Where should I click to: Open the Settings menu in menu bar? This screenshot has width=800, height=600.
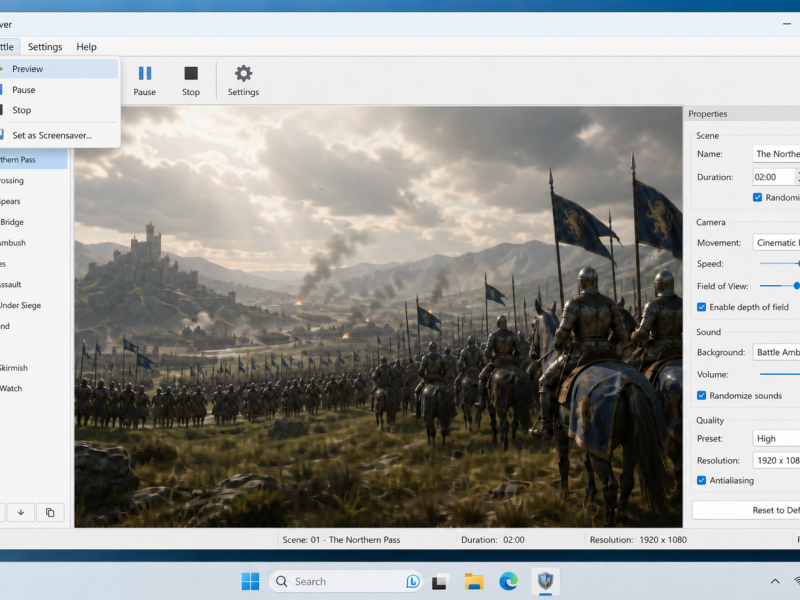tap(45, 47)
